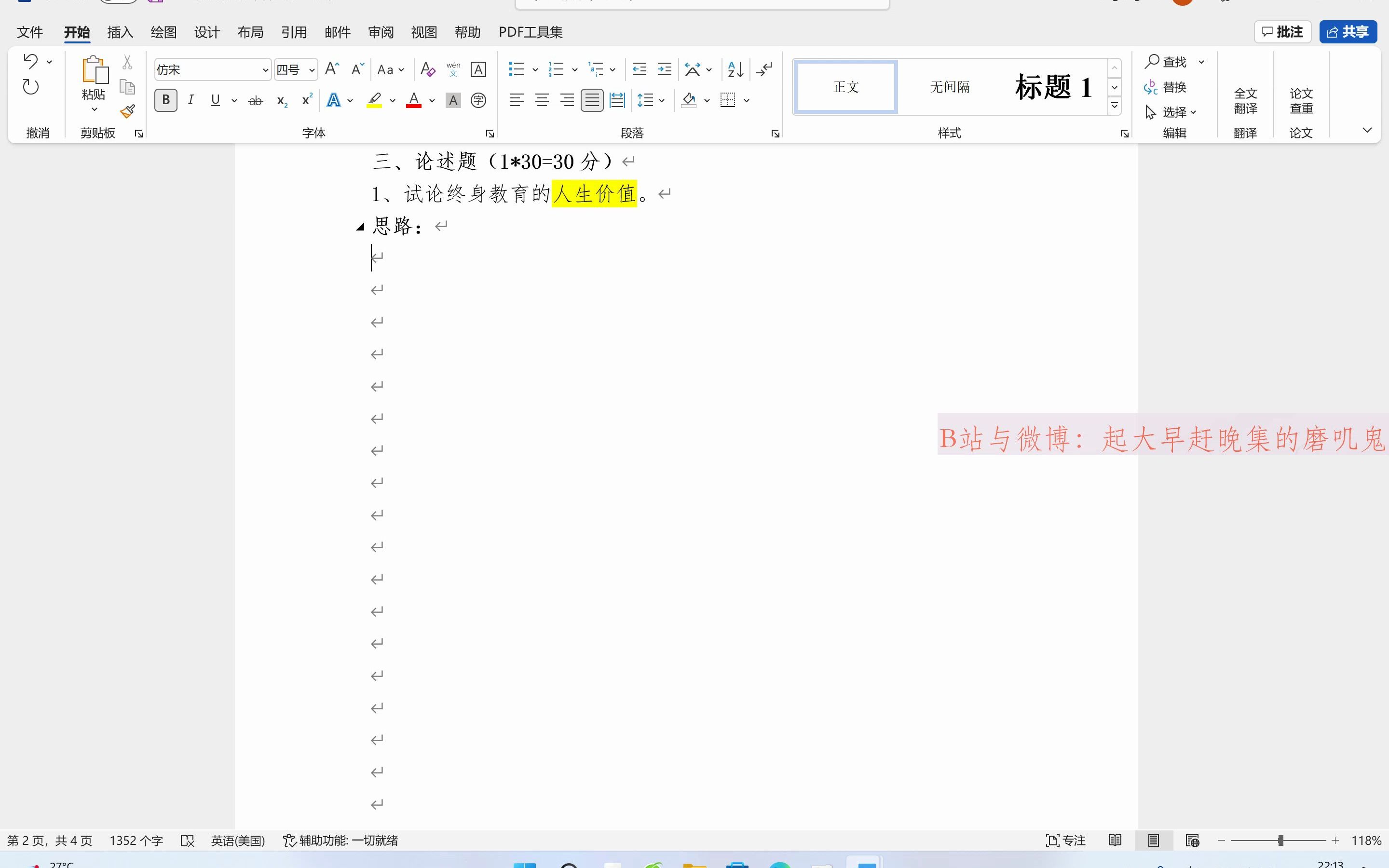The width and height of the screenshot is (1389, 868).
Task: Open the font name dropdown (仿宋)
Action: coord(265,70)
